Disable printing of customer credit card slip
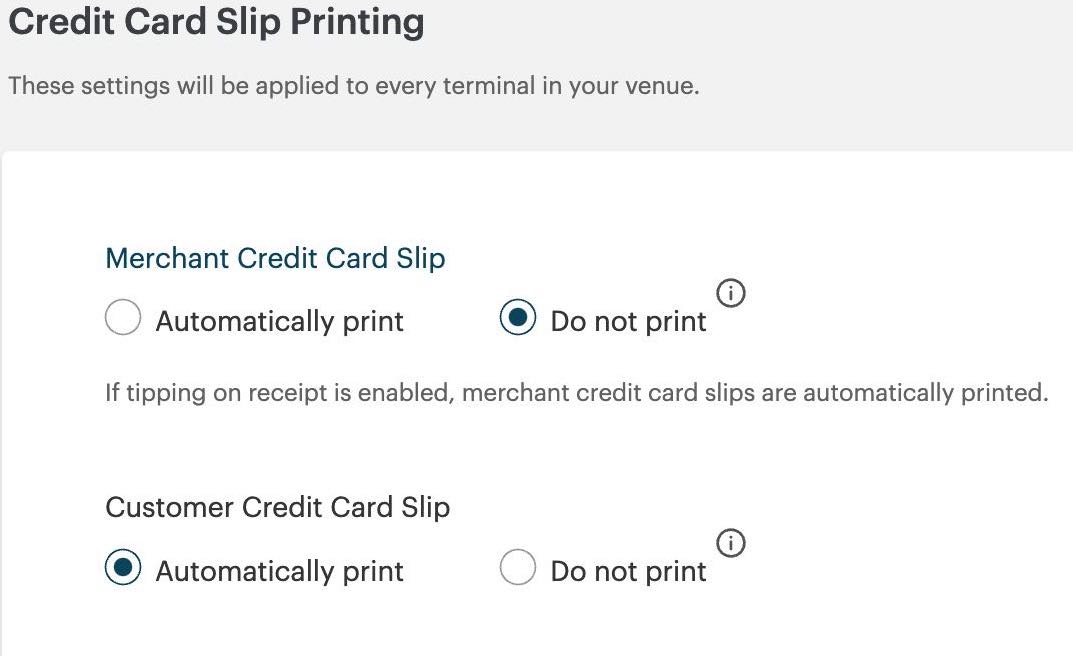This screenshot has height=656, width=1073. click(x=517, y=568)
